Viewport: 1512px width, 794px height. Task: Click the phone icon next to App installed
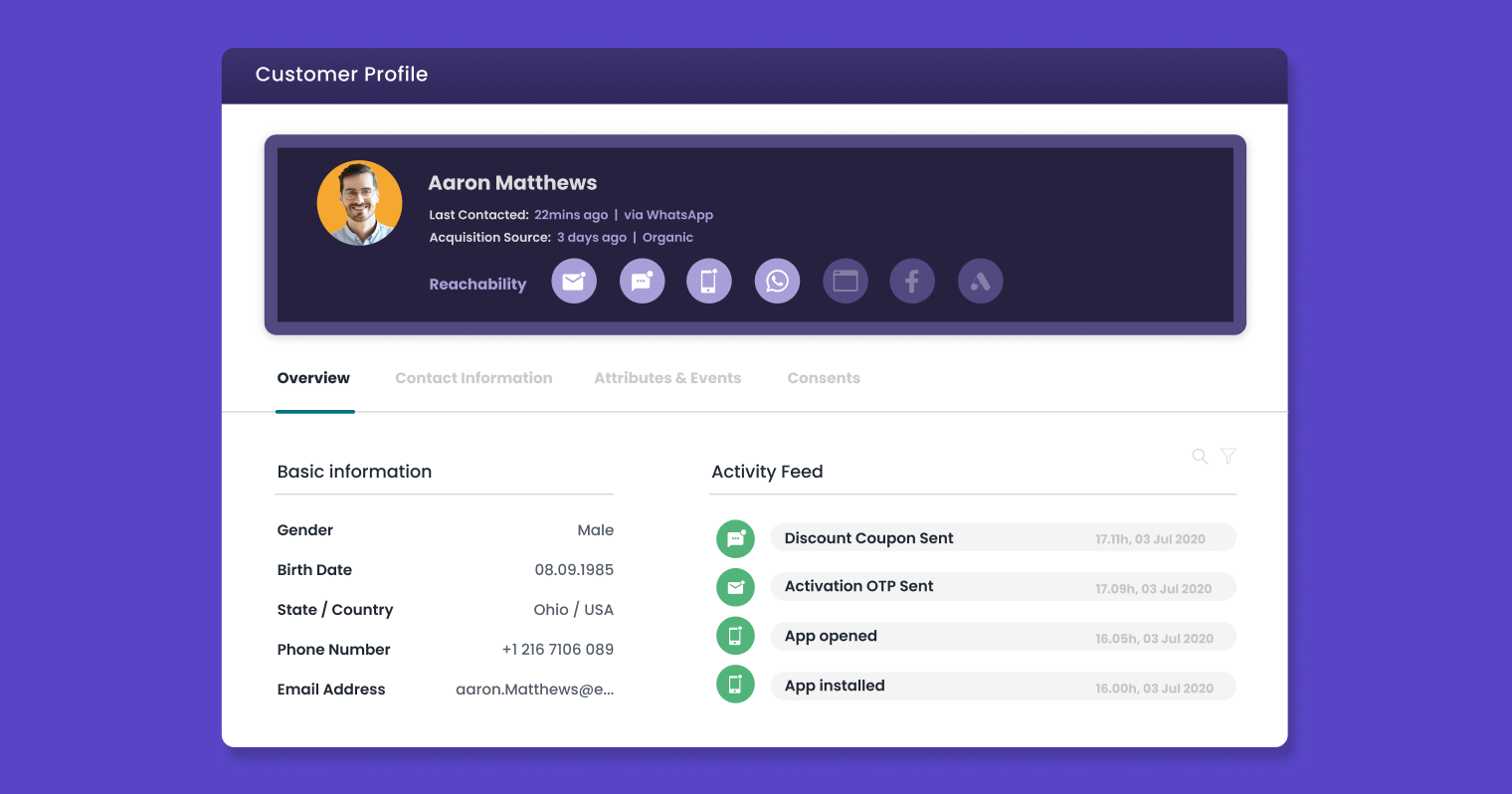pos(735,685)
